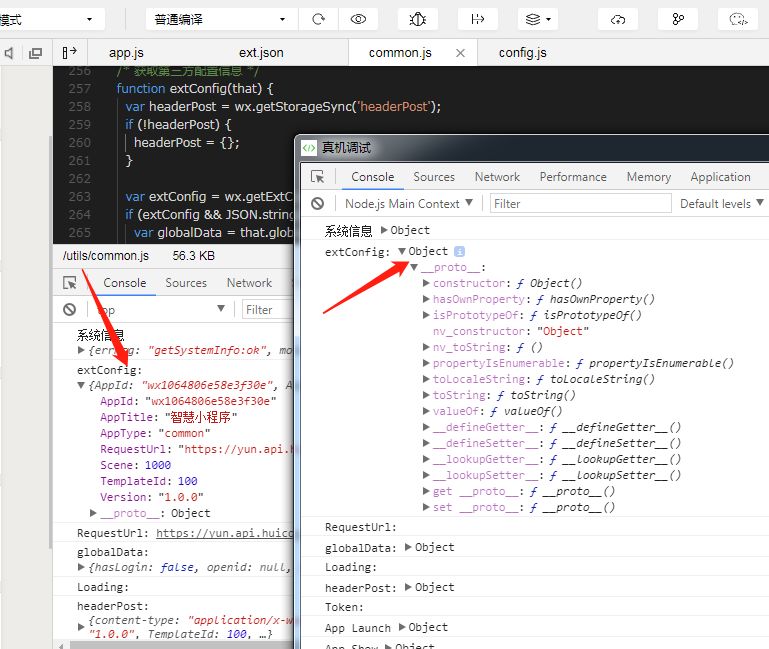Screen dimensions: 769x649
Task: Close the common.js tab
Action: tap(460, 53)
